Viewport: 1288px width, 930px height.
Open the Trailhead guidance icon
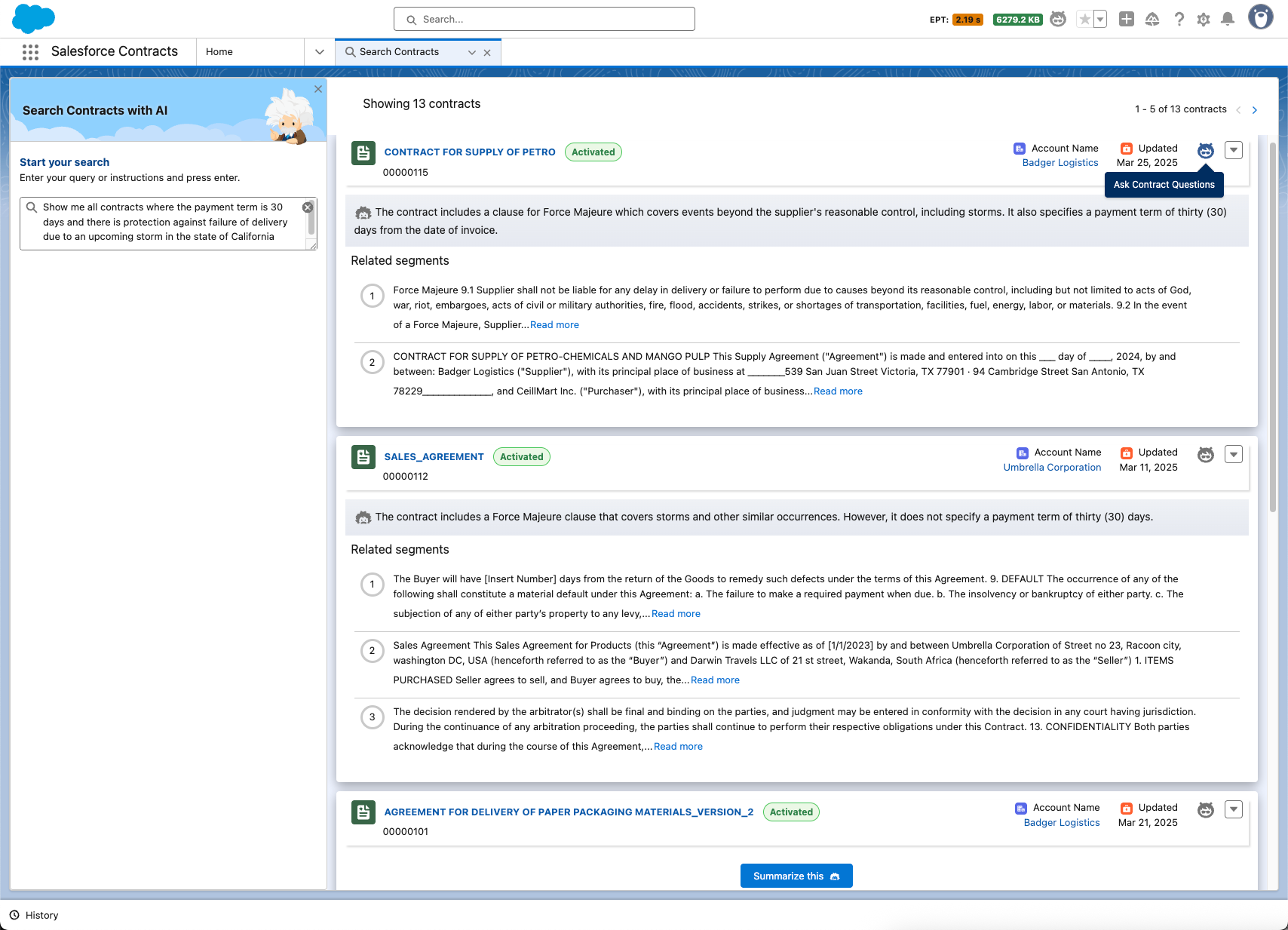[x=1152, y=19]
